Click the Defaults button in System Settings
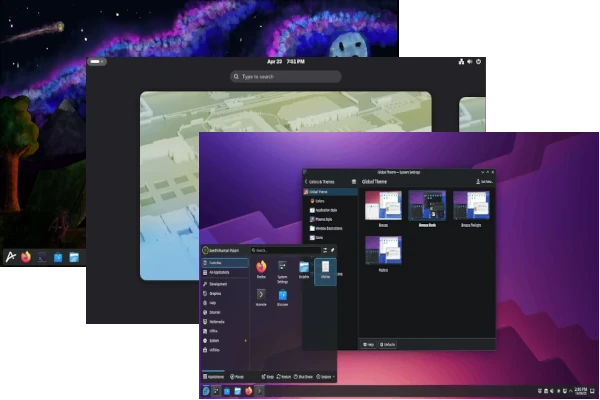 (x=387, y=344)
